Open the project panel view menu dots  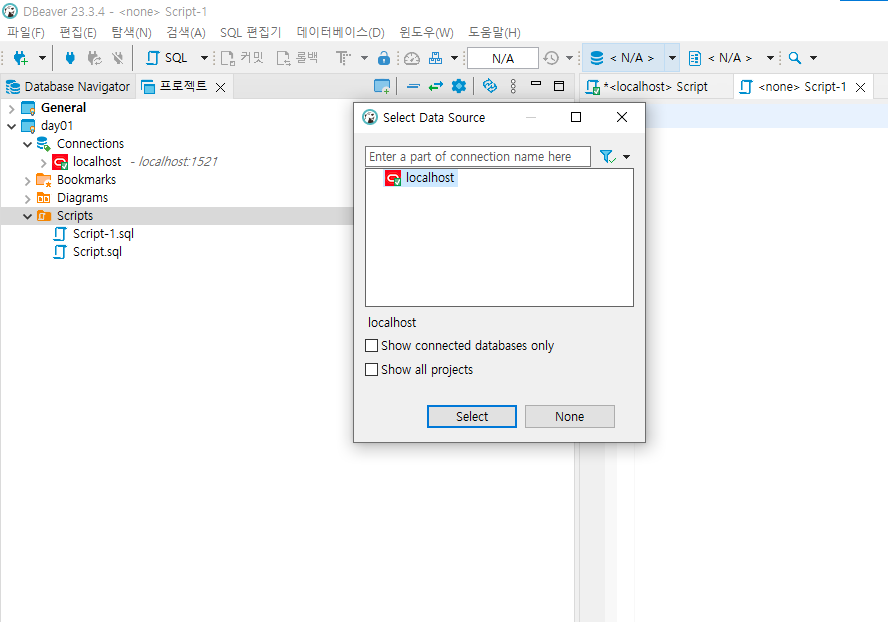pyautogui.click(x=513, y=86)
